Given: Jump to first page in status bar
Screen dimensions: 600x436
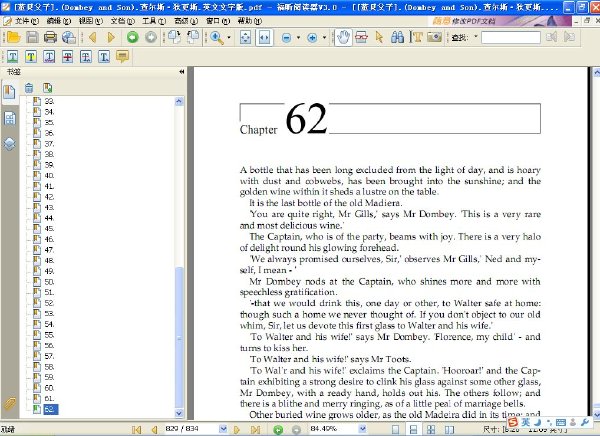Looking at the screenshot, I should tap(136, 429).
